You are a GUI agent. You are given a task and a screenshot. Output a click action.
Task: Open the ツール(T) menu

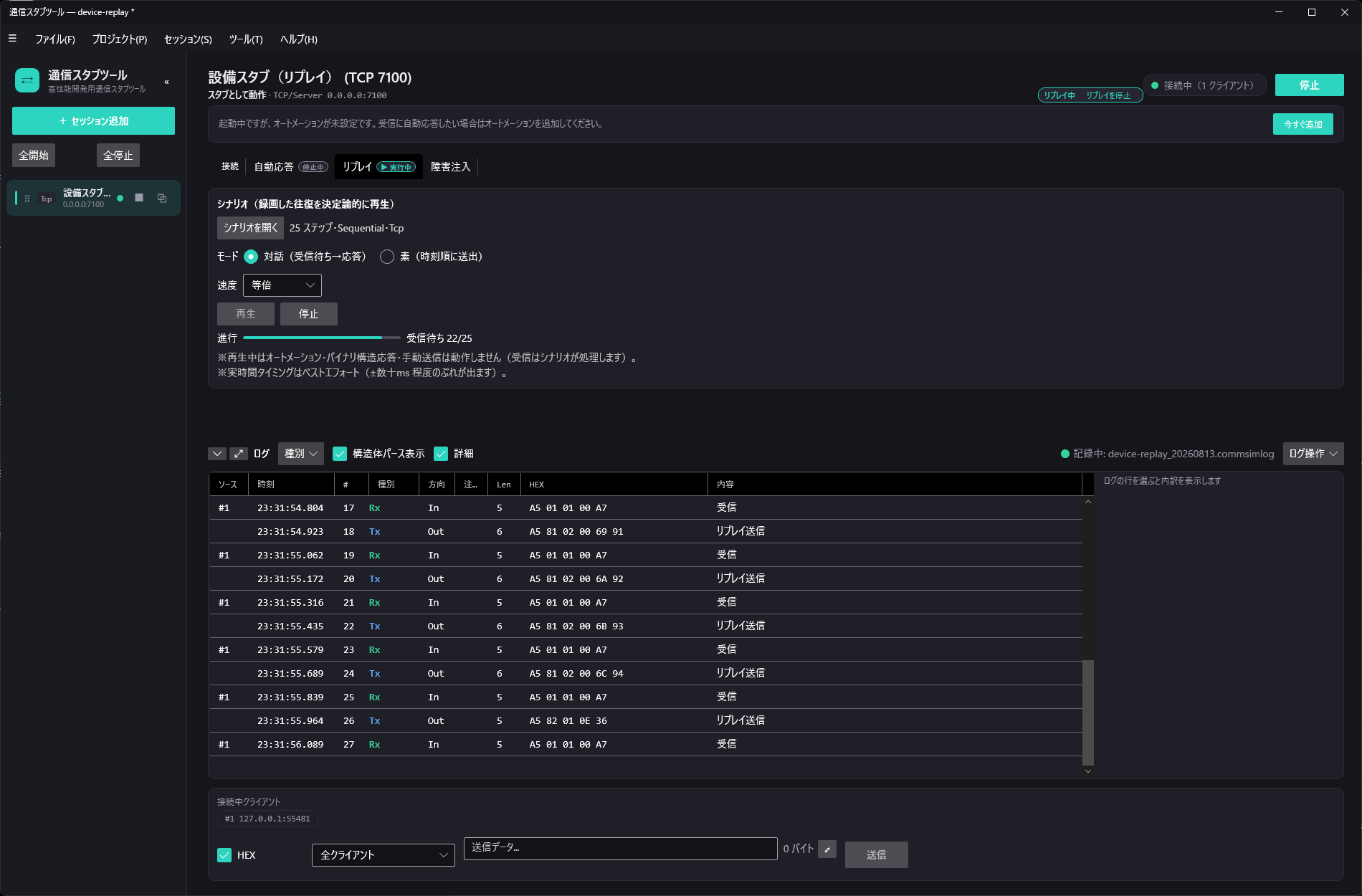click(246, 39)
